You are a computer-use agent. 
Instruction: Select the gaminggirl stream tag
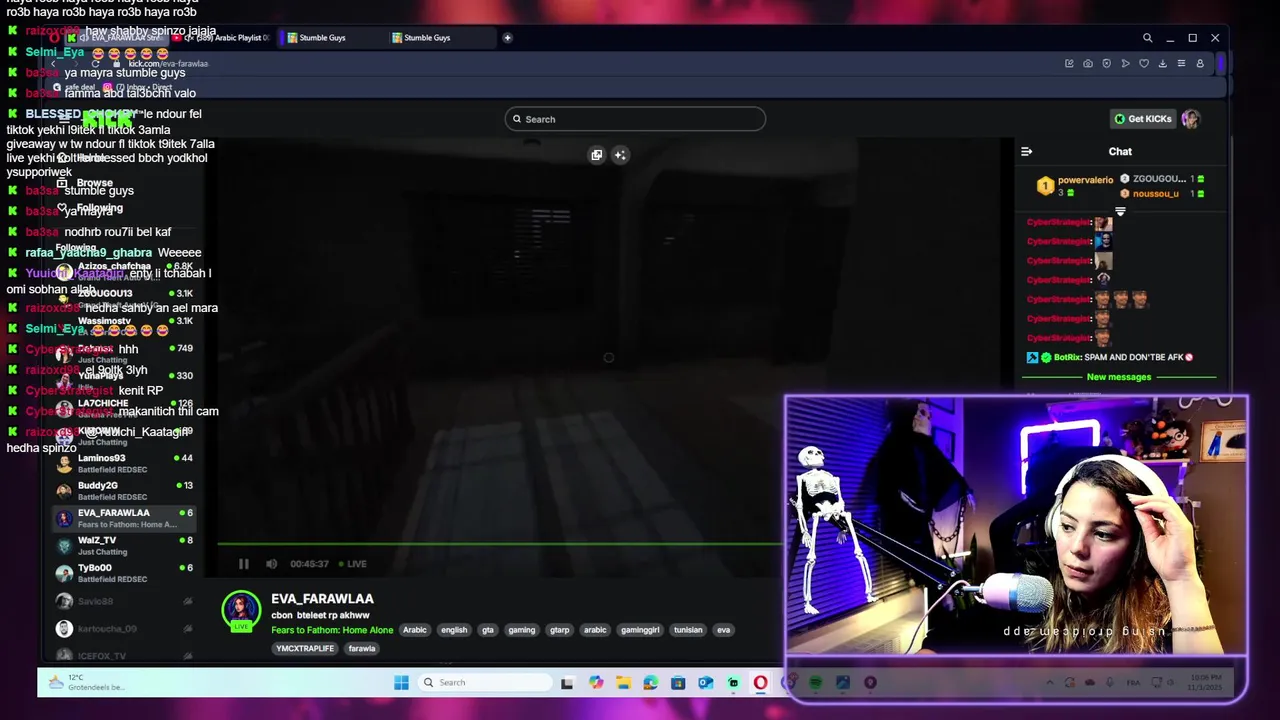[x=640, y=630]
